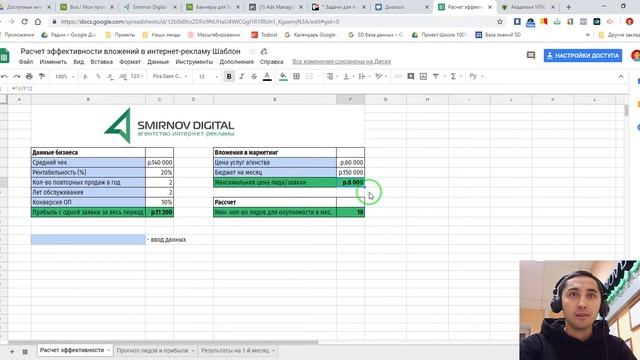Open the Functions sigma menu
Viewport: 640px width, 360px height.
coord(453,76)
